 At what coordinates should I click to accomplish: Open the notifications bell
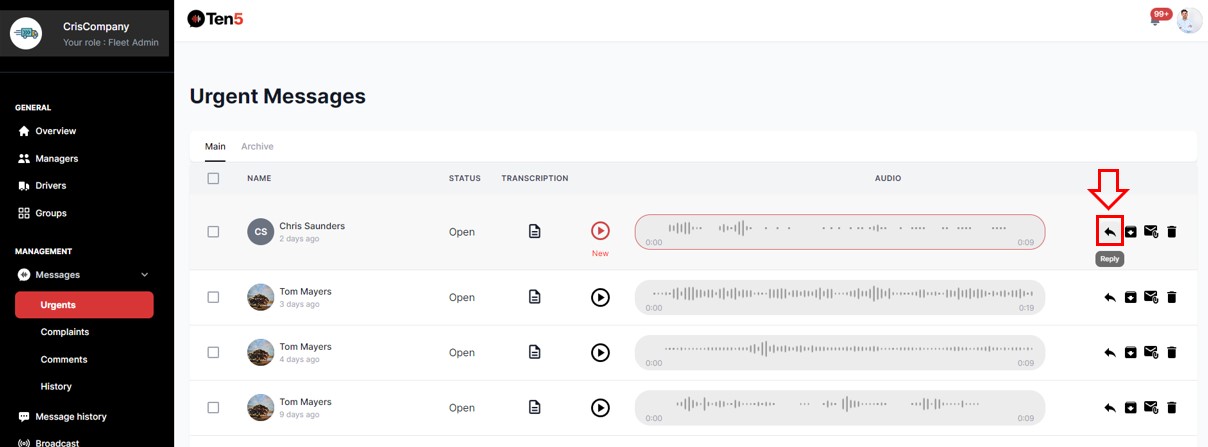[x=1156, y=20]
